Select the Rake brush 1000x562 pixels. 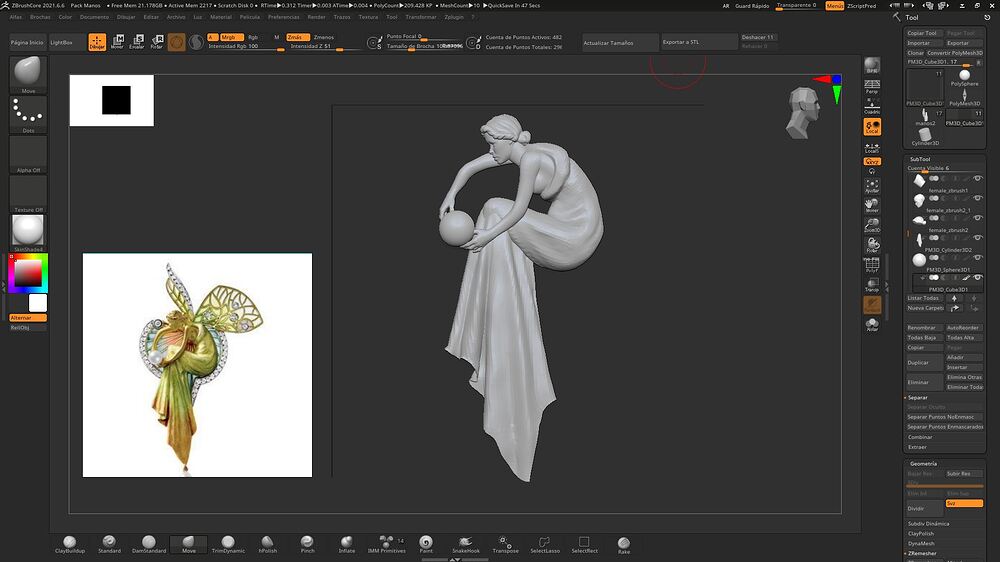624,544
